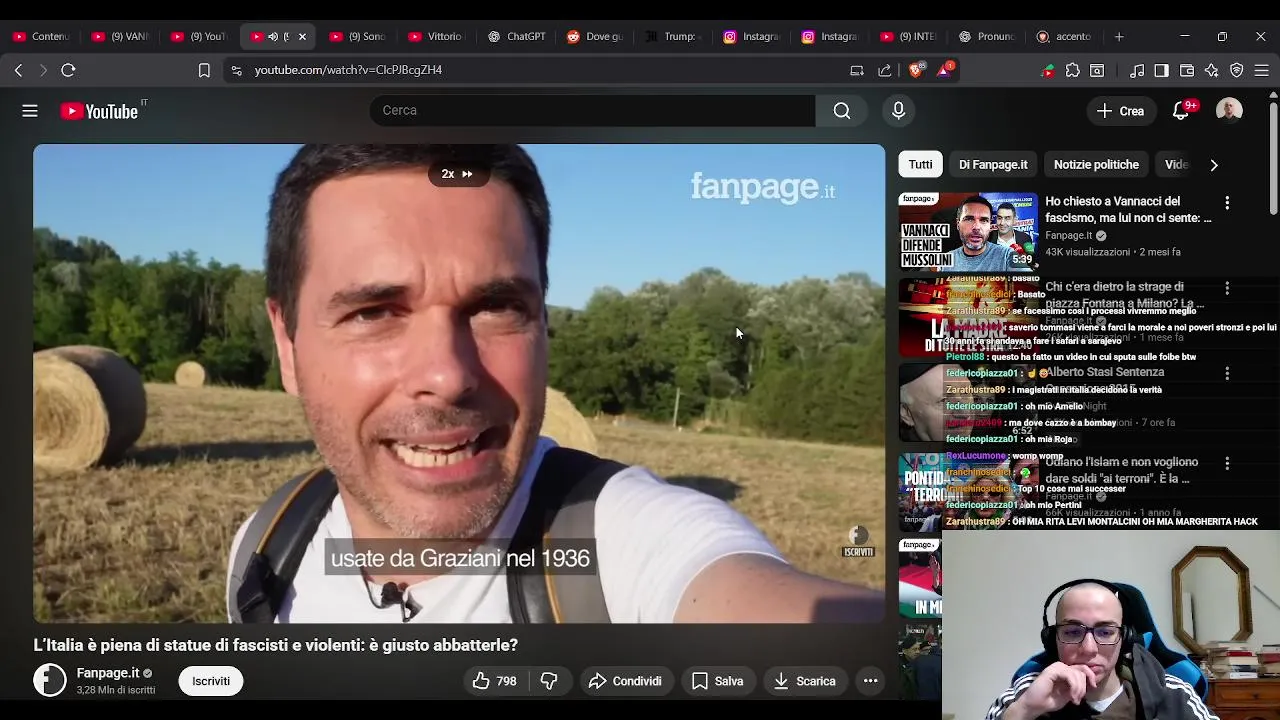Open the Fanpage.it channel avatar

click(x=50, y=681)
